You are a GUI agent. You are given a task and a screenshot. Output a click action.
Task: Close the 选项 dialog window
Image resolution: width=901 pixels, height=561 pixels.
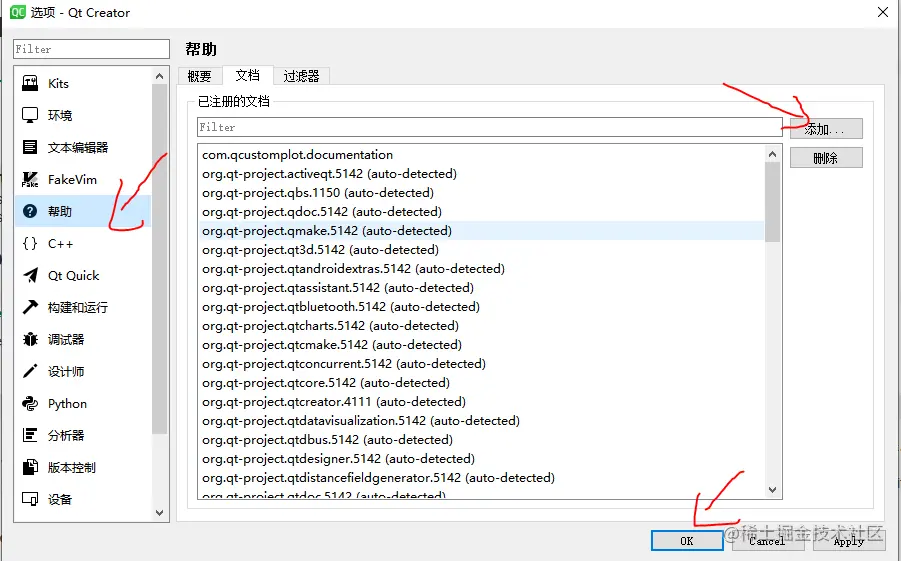[883, 12]
